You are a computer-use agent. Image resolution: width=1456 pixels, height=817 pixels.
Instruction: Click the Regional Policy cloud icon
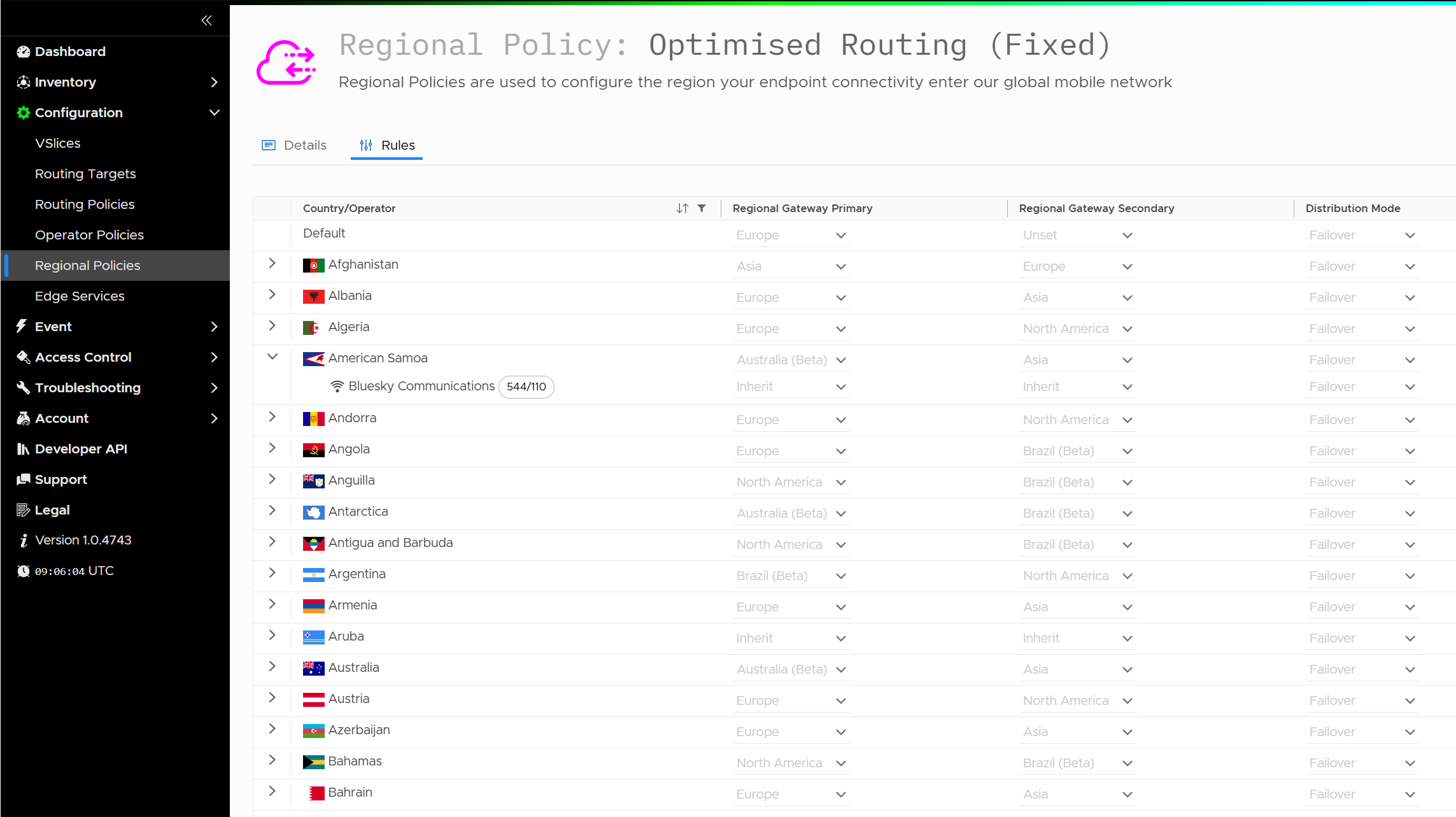pyautogui.click(x=286, y=62)
